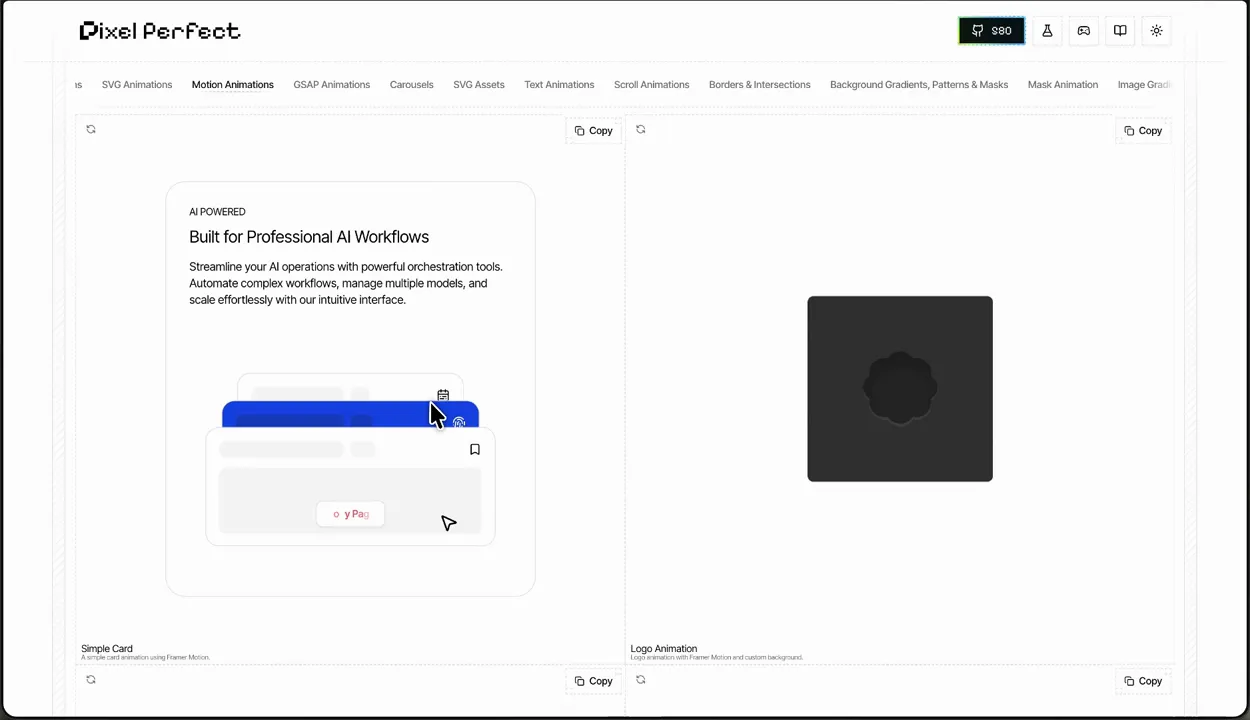Click the 'AI POWERED' label
Image resolution: width=1250 pixels, height=720 pixels.
coord(217,212)
